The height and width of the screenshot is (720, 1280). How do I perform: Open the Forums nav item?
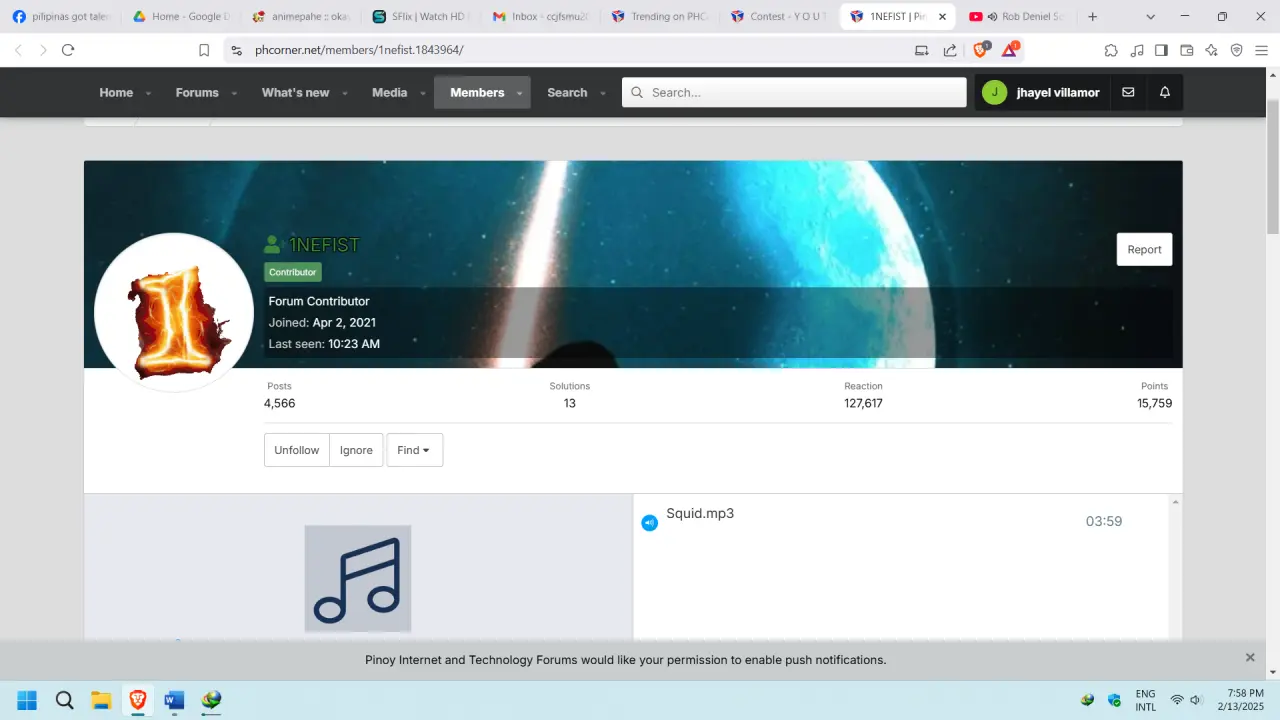[x=197, y=92]
